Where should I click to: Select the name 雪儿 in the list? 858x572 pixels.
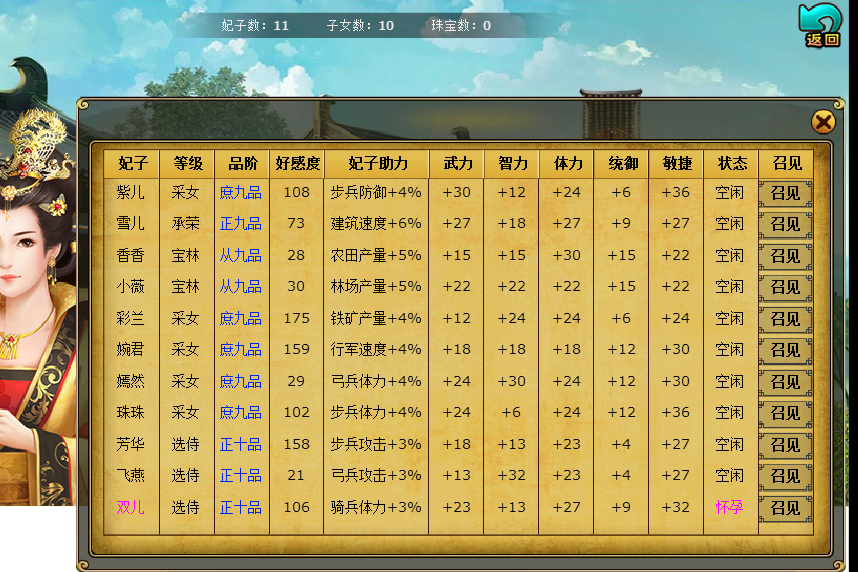130,224
